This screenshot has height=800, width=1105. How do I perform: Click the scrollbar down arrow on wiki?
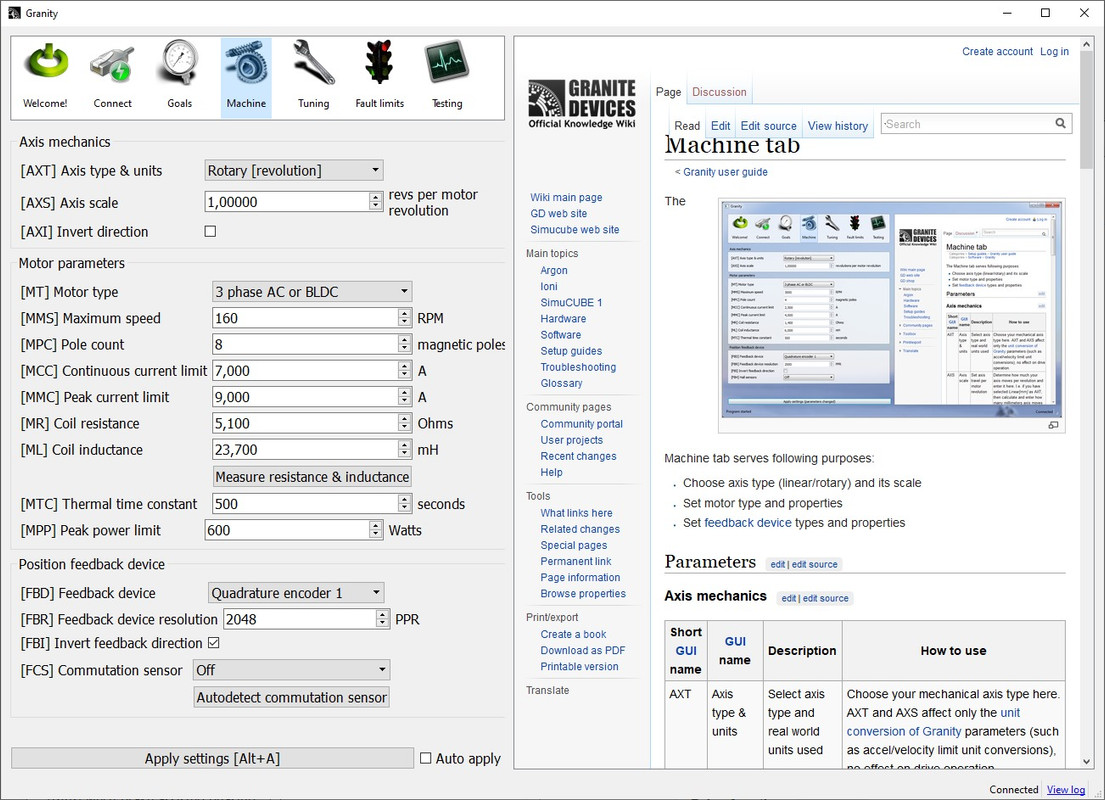pyautogui.click(x=1086, y=761)
